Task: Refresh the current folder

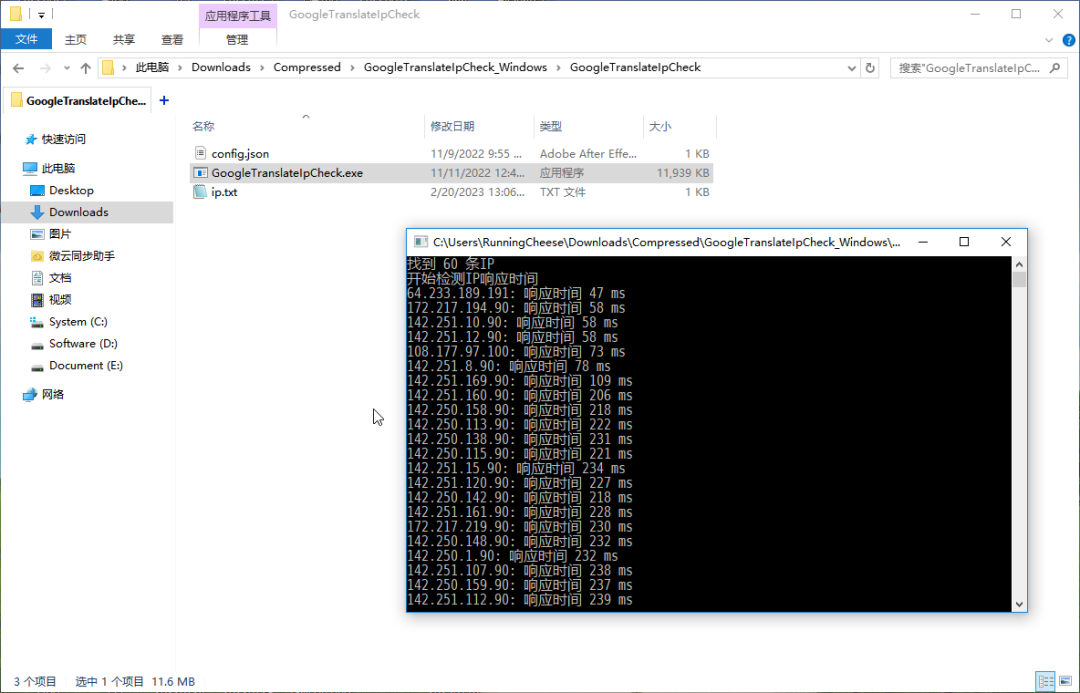Action: (870, 68)
